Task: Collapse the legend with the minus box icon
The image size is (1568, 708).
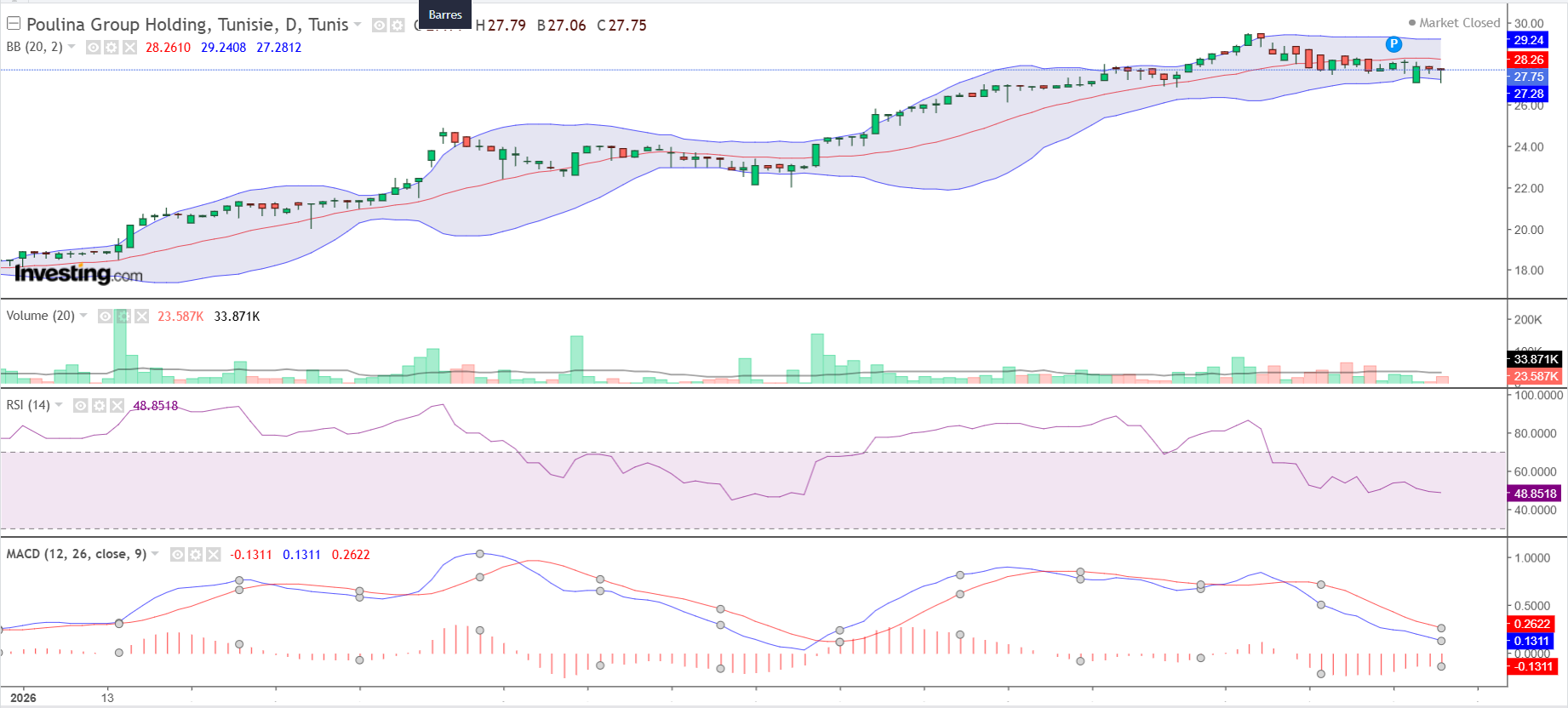Action: [x=14, y=24]
